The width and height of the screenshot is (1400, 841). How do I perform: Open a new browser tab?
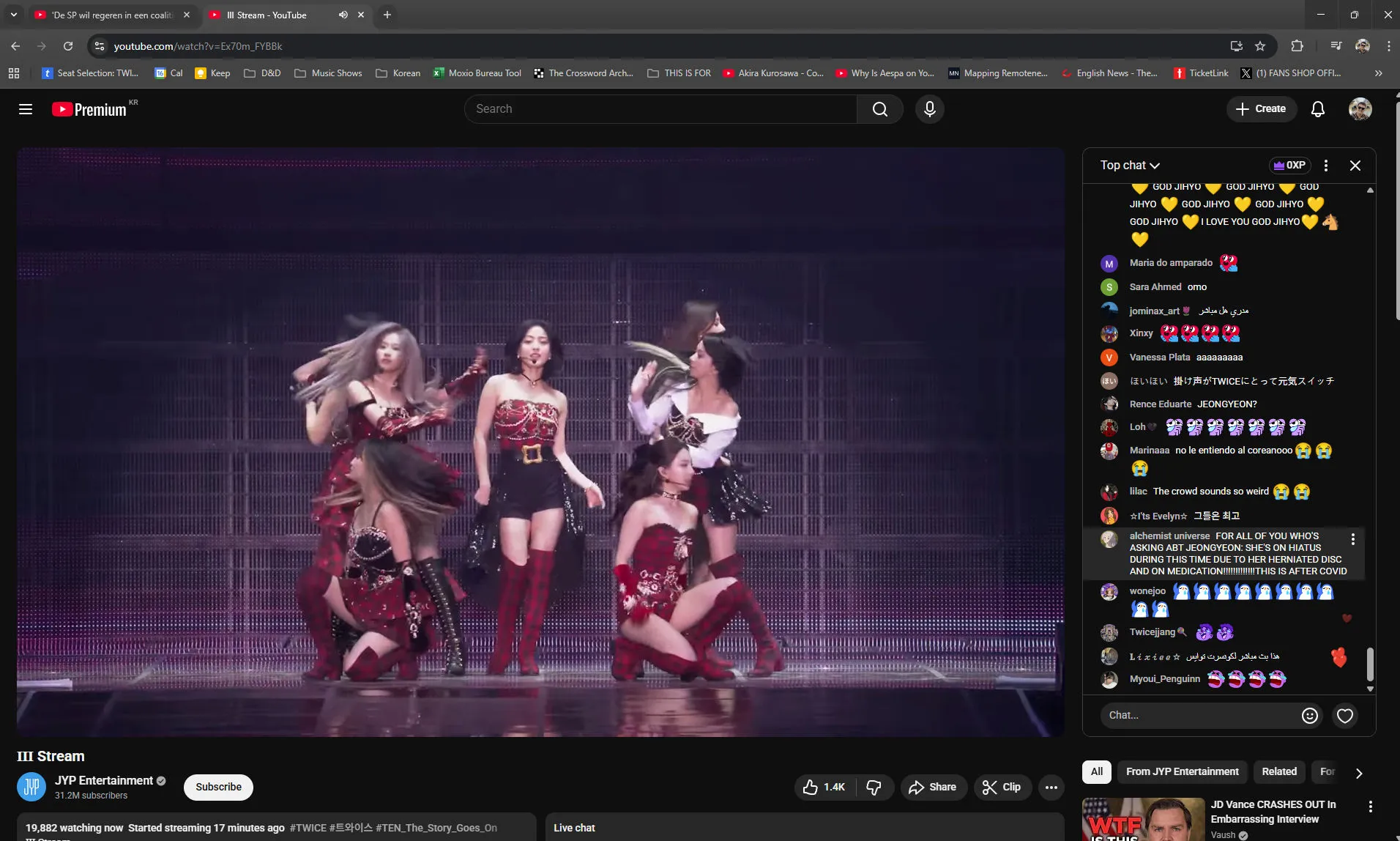(387, 15)
